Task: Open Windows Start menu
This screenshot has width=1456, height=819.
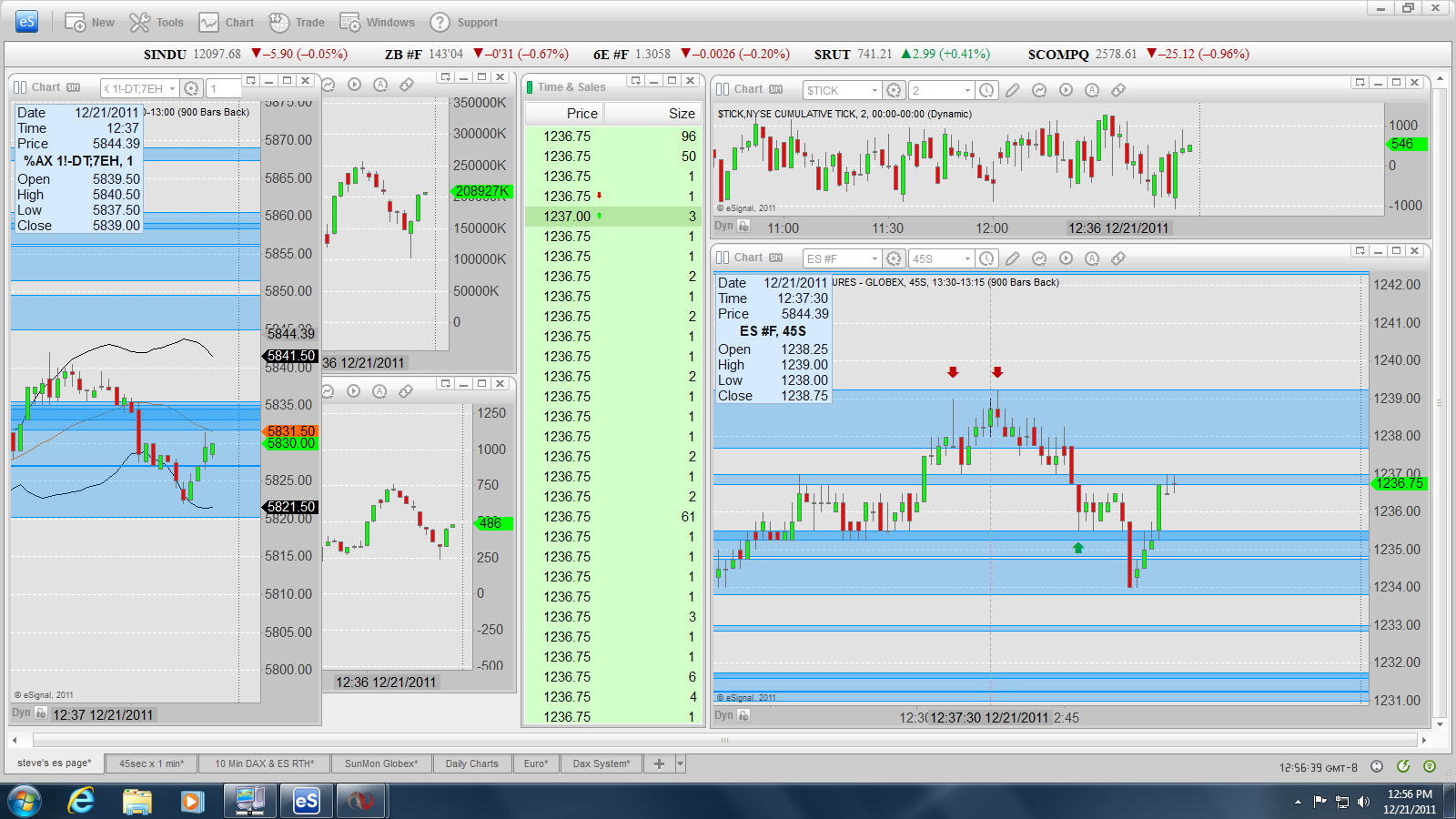Action: pyautogui.click(x=25, y=802)
